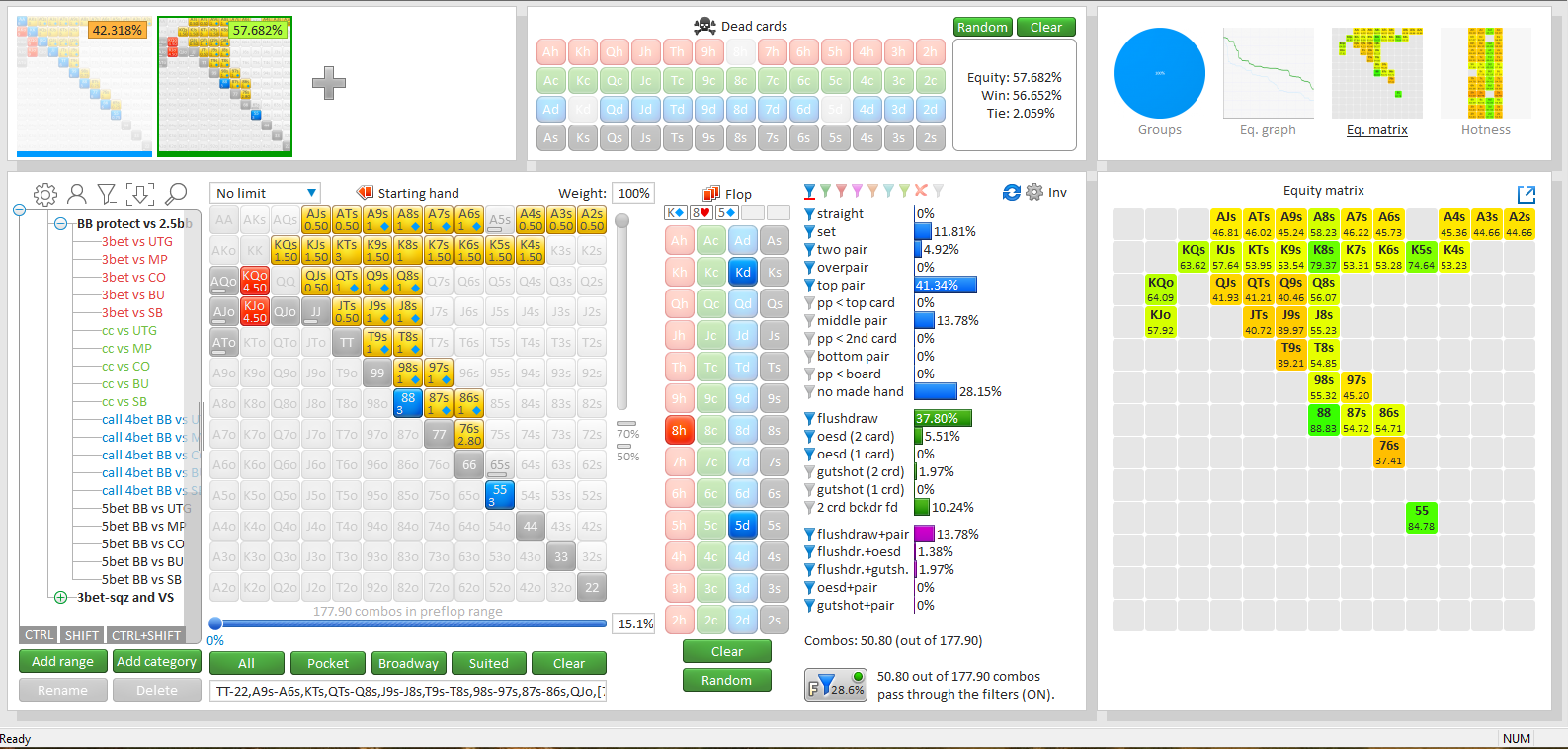Toggle the two pair filter funnel
This screenshot has height=749, width=1568.
[810, 250]
